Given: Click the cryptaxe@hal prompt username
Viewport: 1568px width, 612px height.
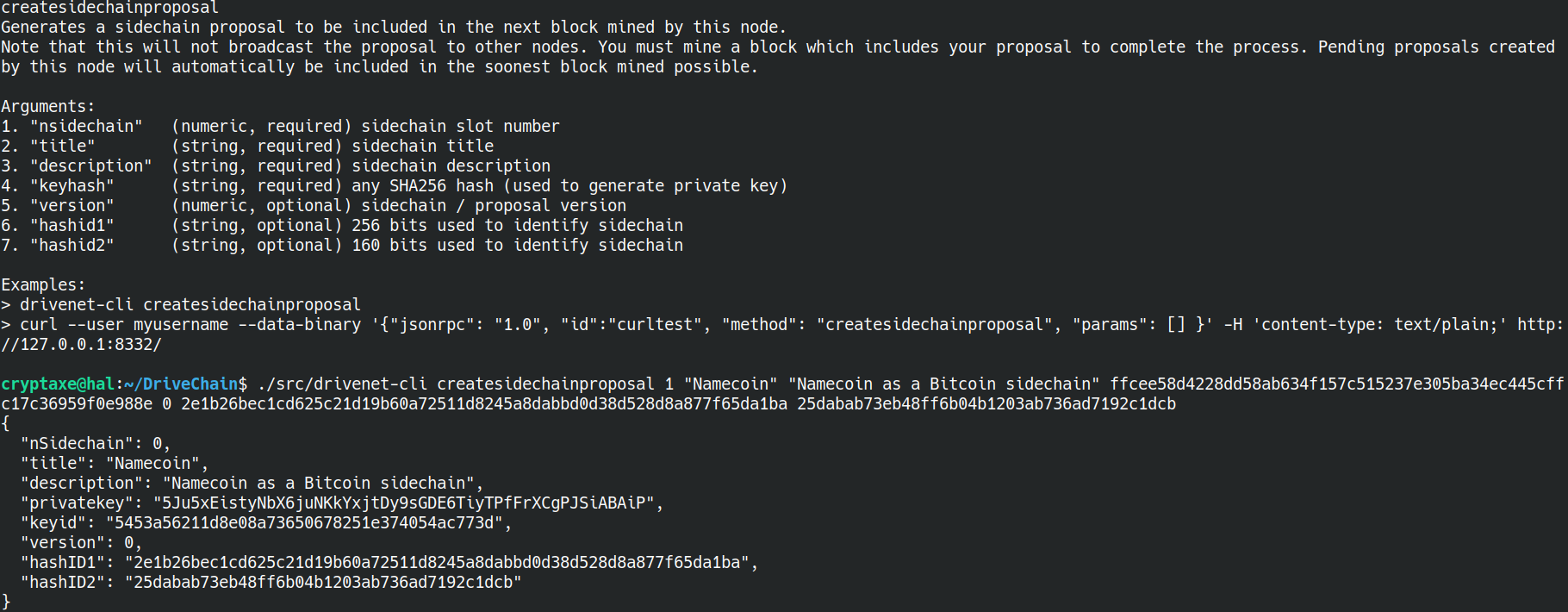Looking at the screenshot, I should pos(57,384).
